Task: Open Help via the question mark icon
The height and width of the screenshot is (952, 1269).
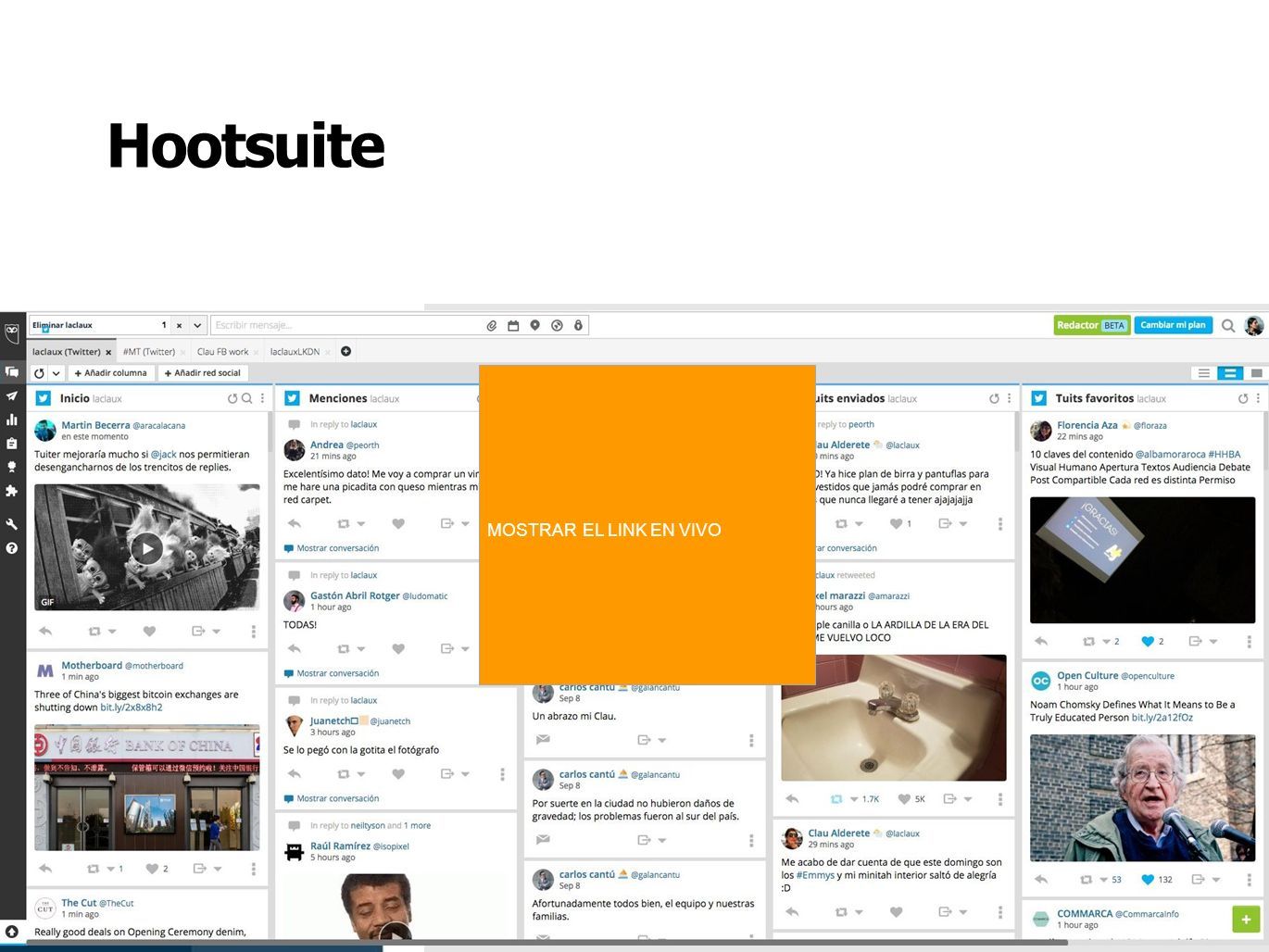Action: coord(12,548)
